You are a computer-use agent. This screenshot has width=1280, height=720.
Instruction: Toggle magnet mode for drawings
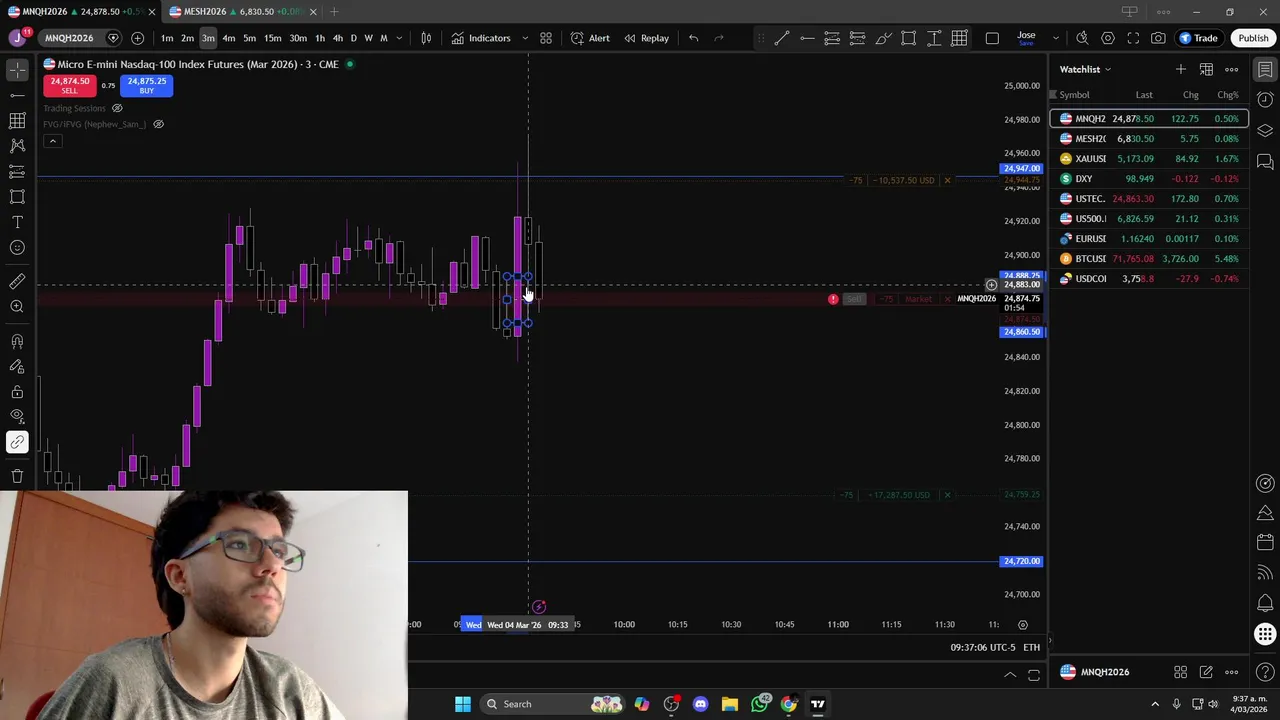click(17, 341)
